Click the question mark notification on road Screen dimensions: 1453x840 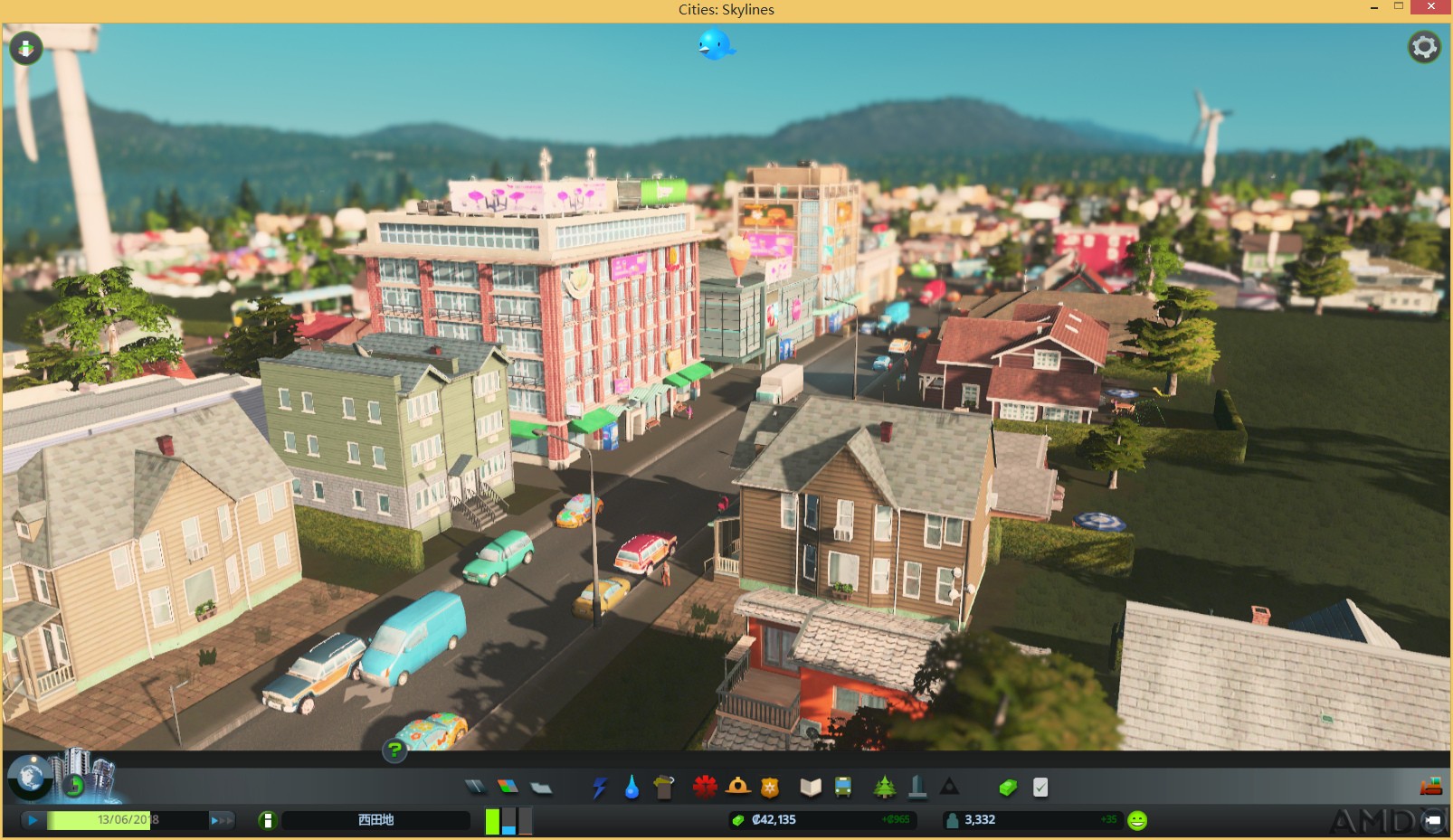(x=394, y=750)
